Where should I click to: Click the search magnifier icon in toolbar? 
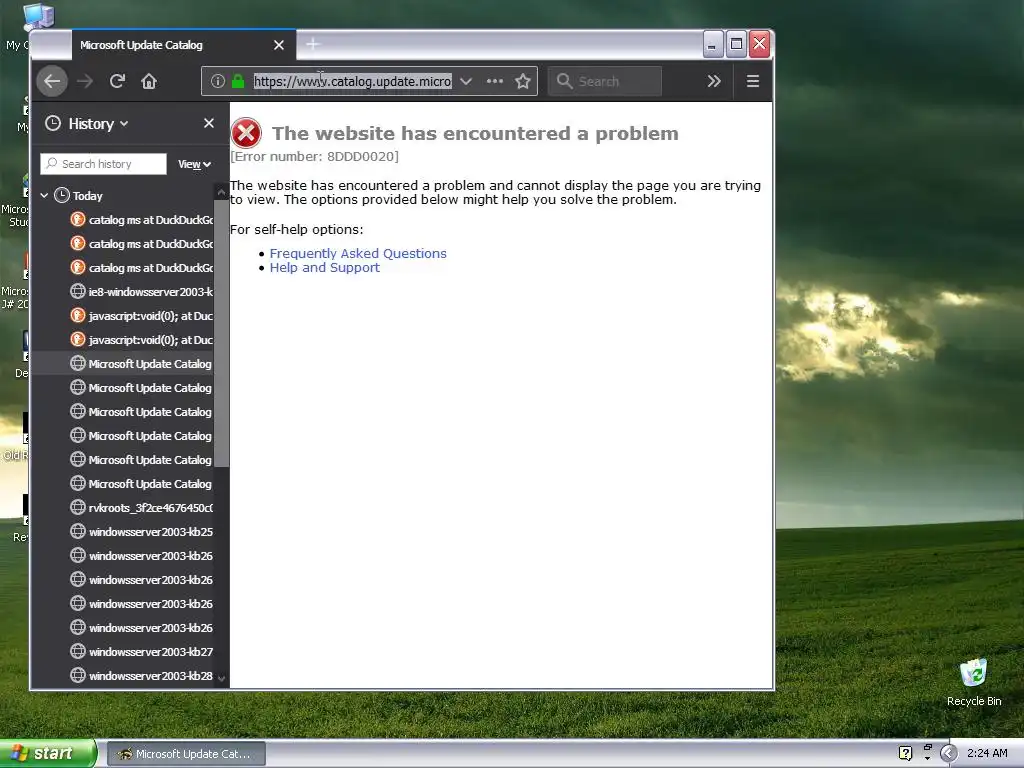tap(564, 81)
